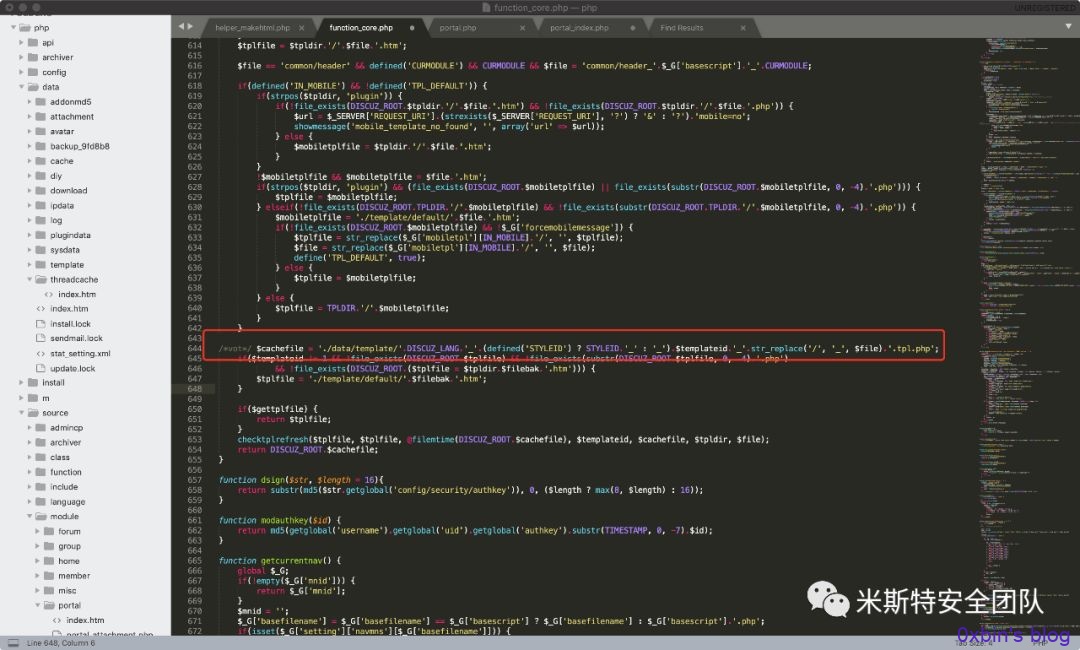Click the log folder icon
Image resolution: width=1080 pixels, height=650 pixels.
tap(41, 220)
